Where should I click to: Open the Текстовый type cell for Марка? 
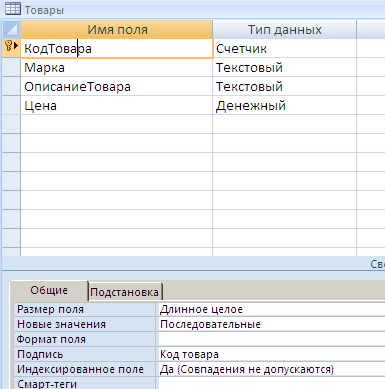click(x=284, y=68)
